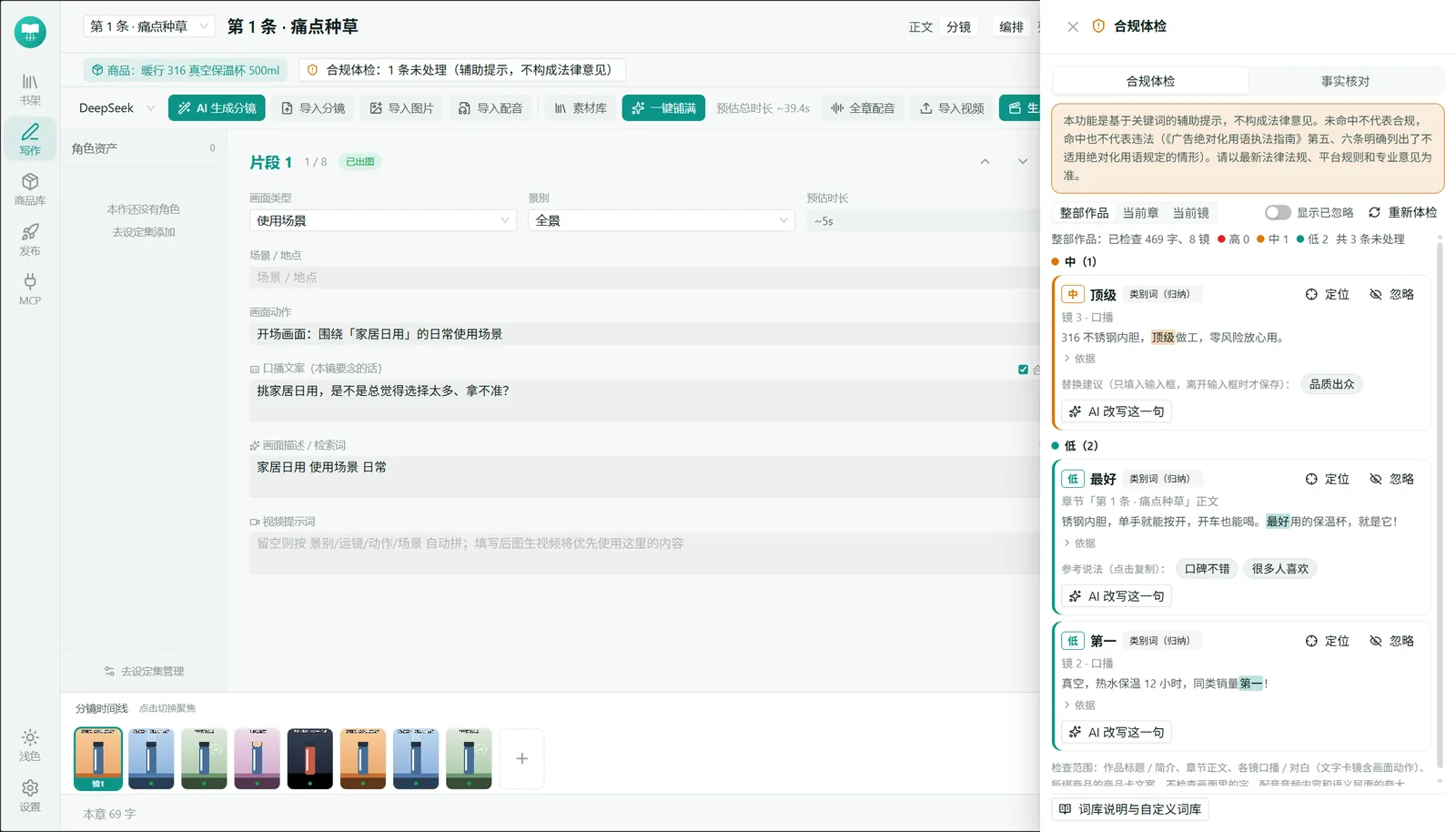Go to previous segment with up chevron
This screenshot has height=832, width=1456.
tap(985, 161)
